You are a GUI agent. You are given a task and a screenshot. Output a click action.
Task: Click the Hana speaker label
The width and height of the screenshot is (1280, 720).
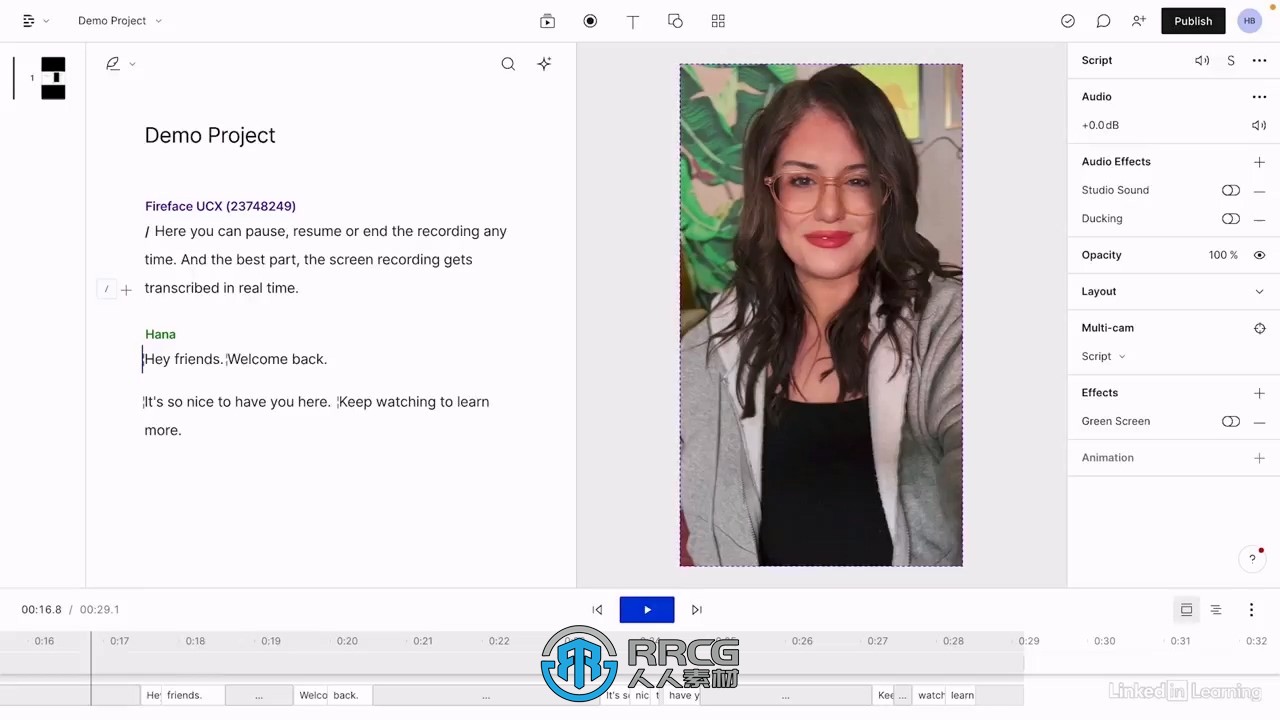coord(160,334)
